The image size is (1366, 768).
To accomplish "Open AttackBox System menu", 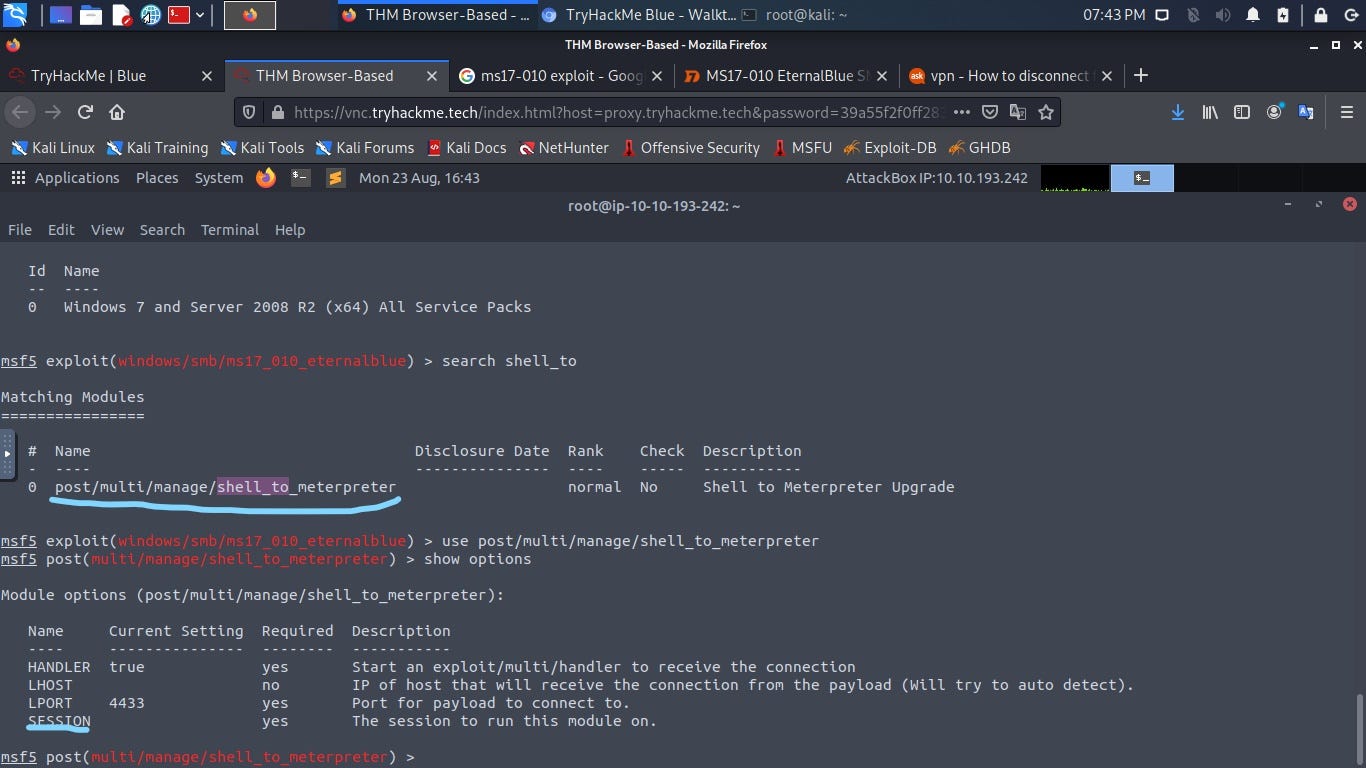I will (219, 178).
